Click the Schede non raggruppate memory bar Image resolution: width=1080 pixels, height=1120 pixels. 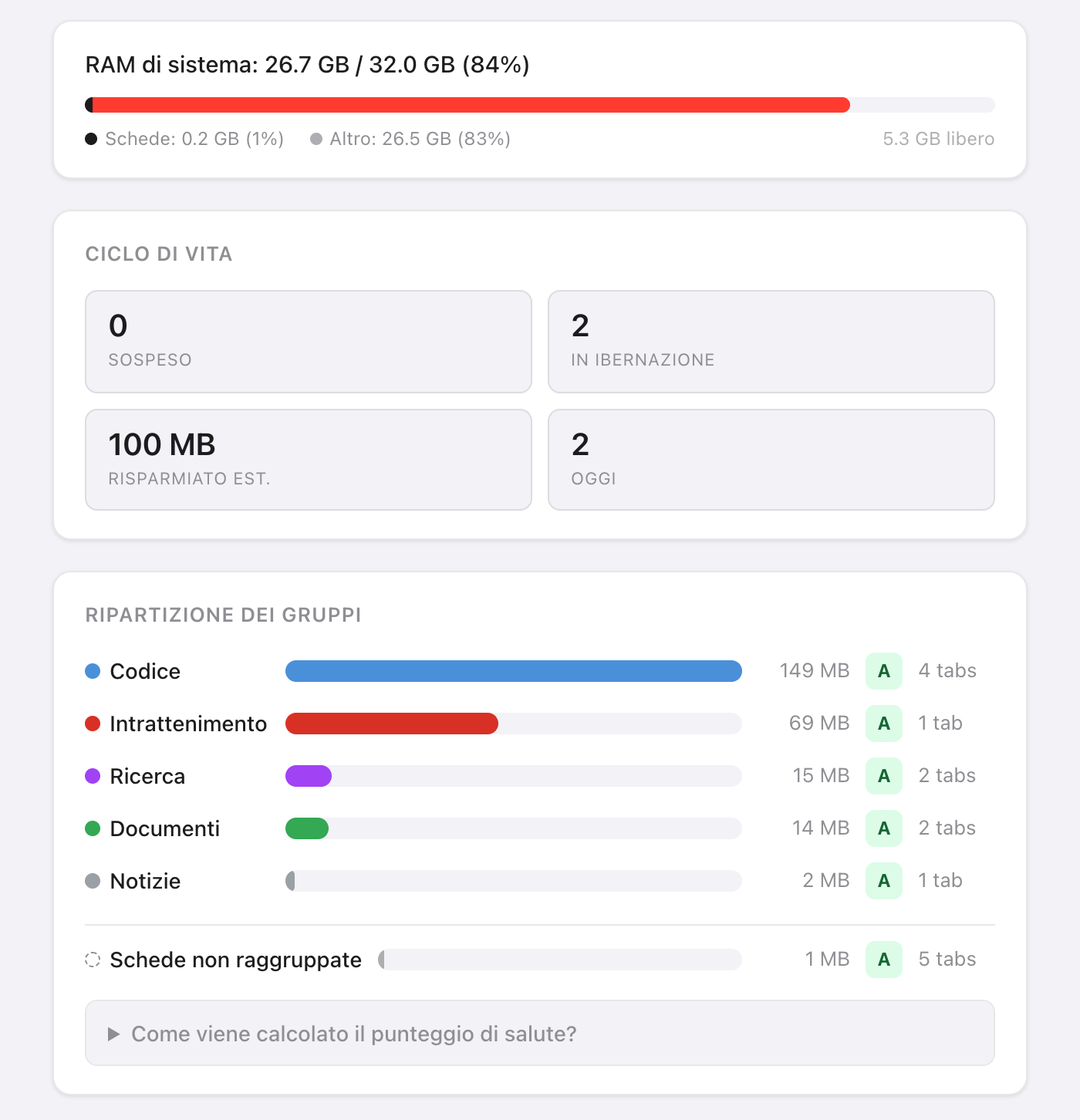point(560,960)
